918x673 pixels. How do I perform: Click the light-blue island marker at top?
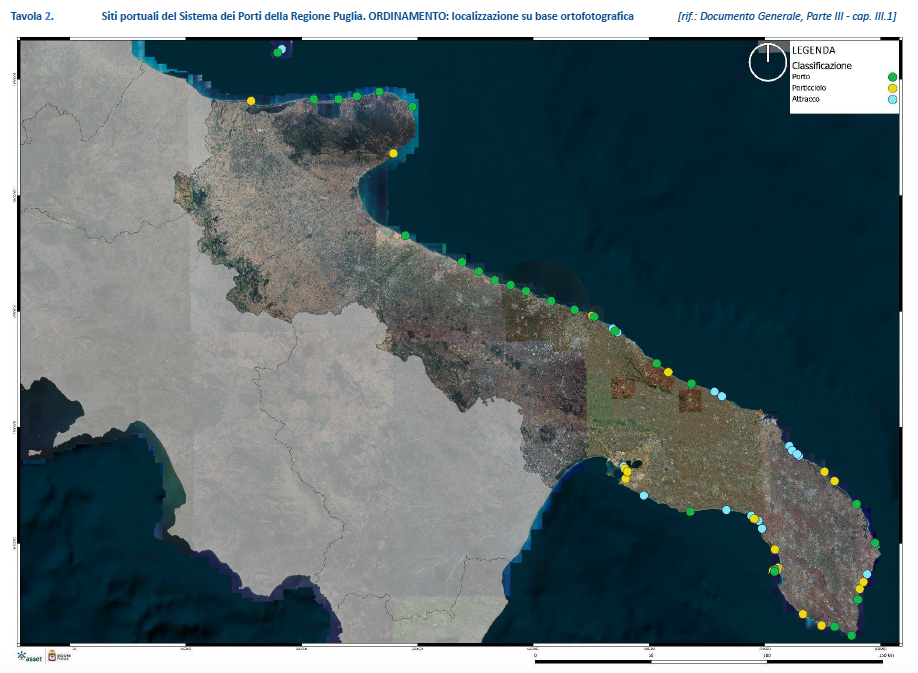tap(282, 49)
